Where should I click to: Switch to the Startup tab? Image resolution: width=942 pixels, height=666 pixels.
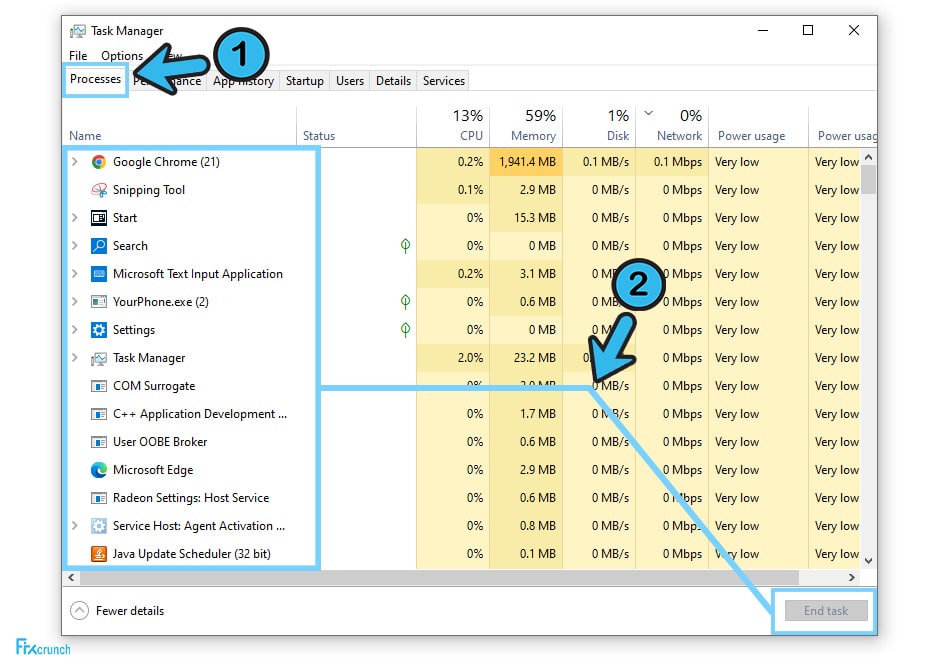[305, 80]
